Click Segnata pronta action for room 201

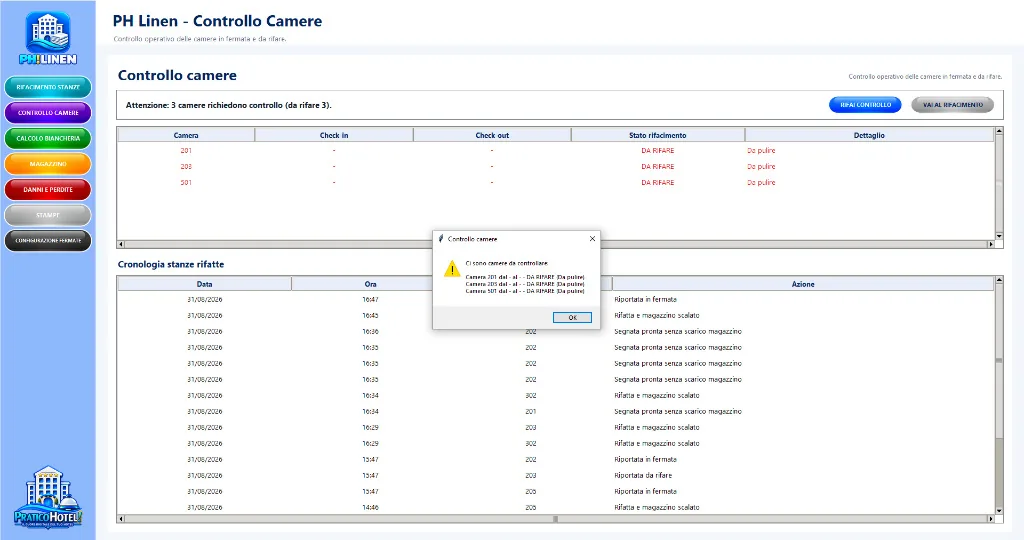point(678,411)
